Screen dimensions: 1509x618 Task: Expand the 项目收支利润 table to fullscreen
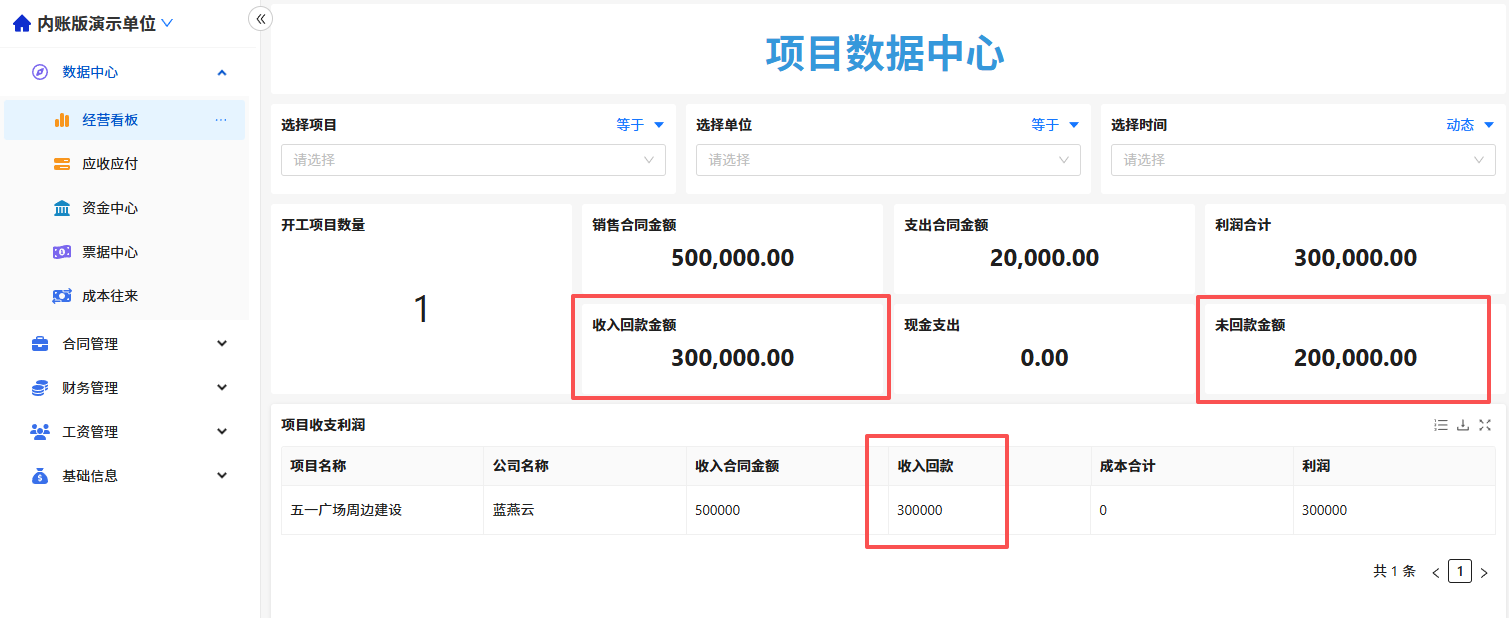(1484, 425)
